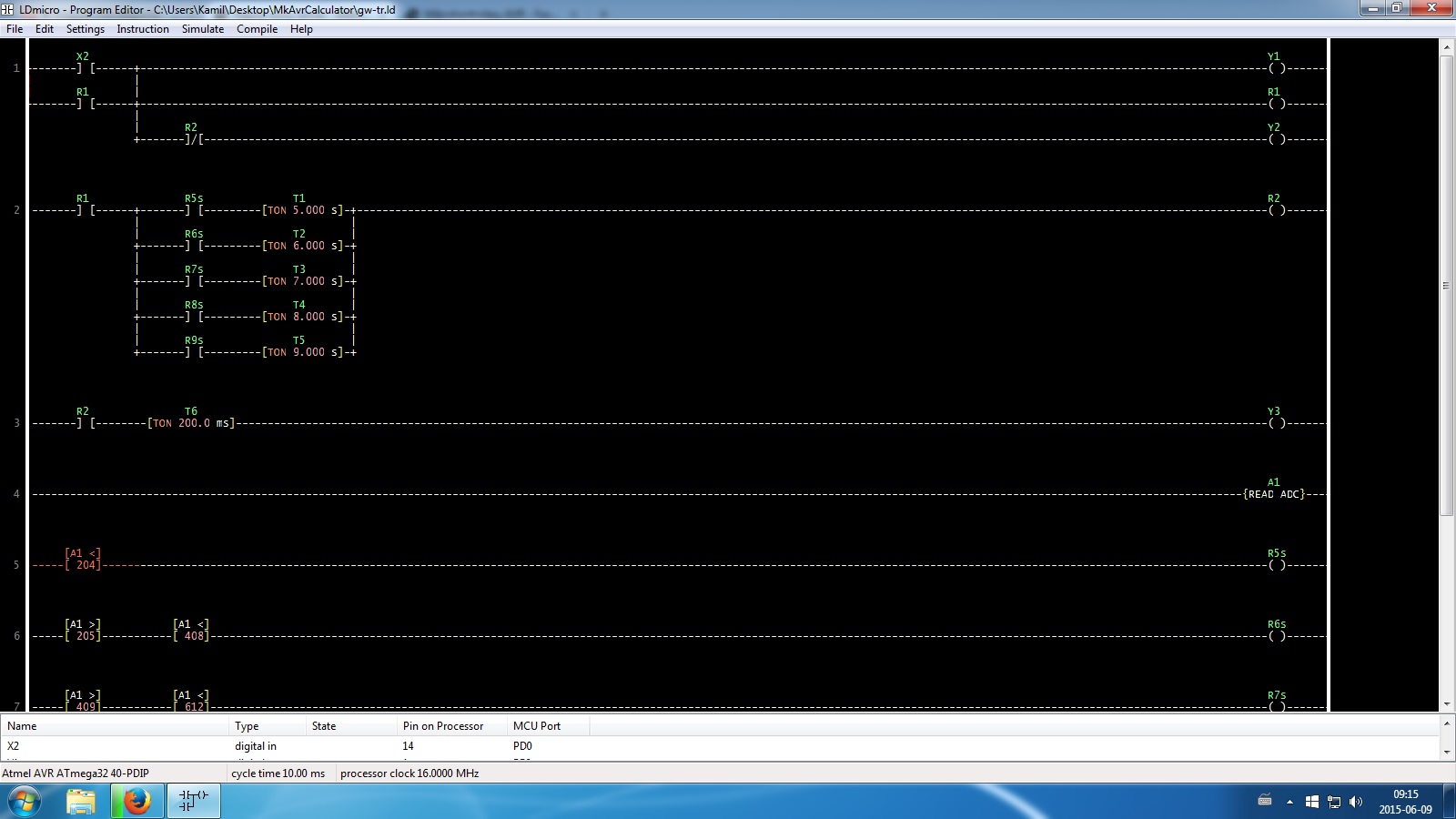Open the File menu
The width and height of the screenshot is (1456, 819).
click(15, 29)
